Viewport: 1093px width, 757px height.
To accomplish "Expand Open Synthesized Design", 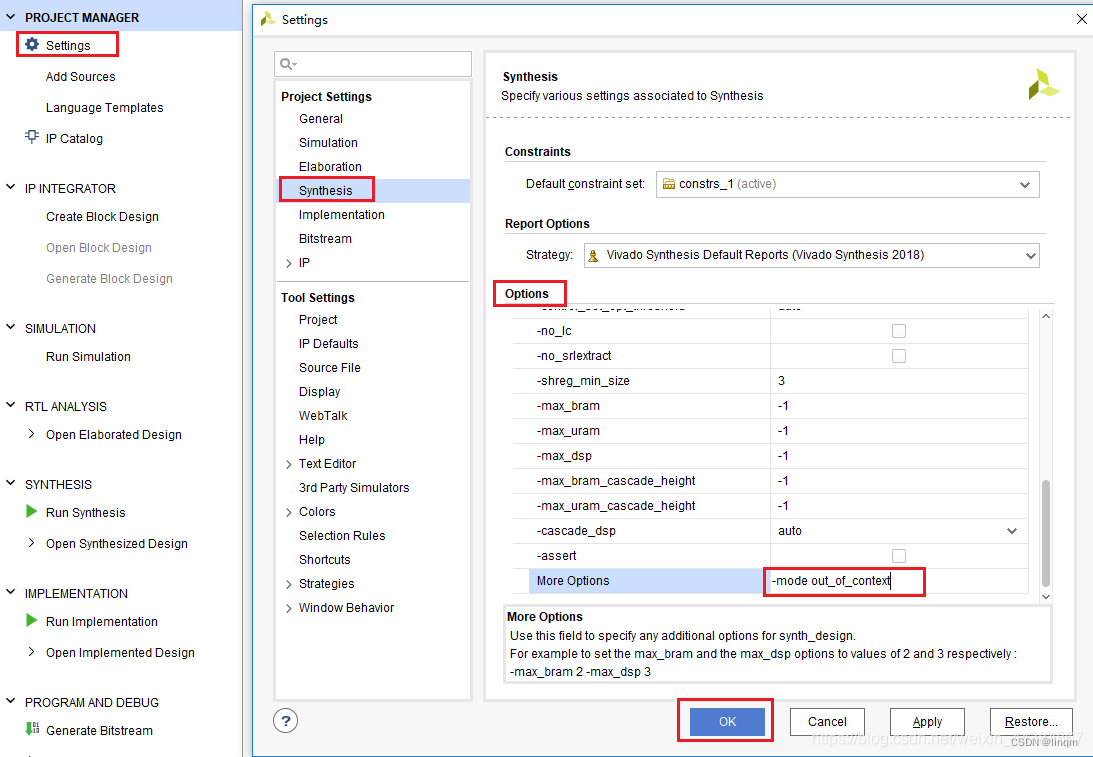I will pyautogui.click(x=31, y=542).
